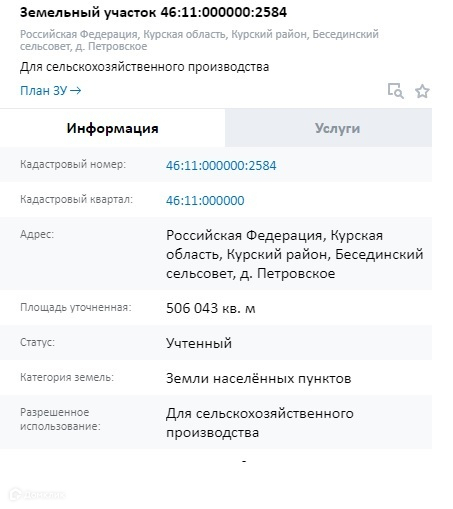Viewport: 453px width, 509px height.
Task: Select the Информация tab
Action: (113, 128)
